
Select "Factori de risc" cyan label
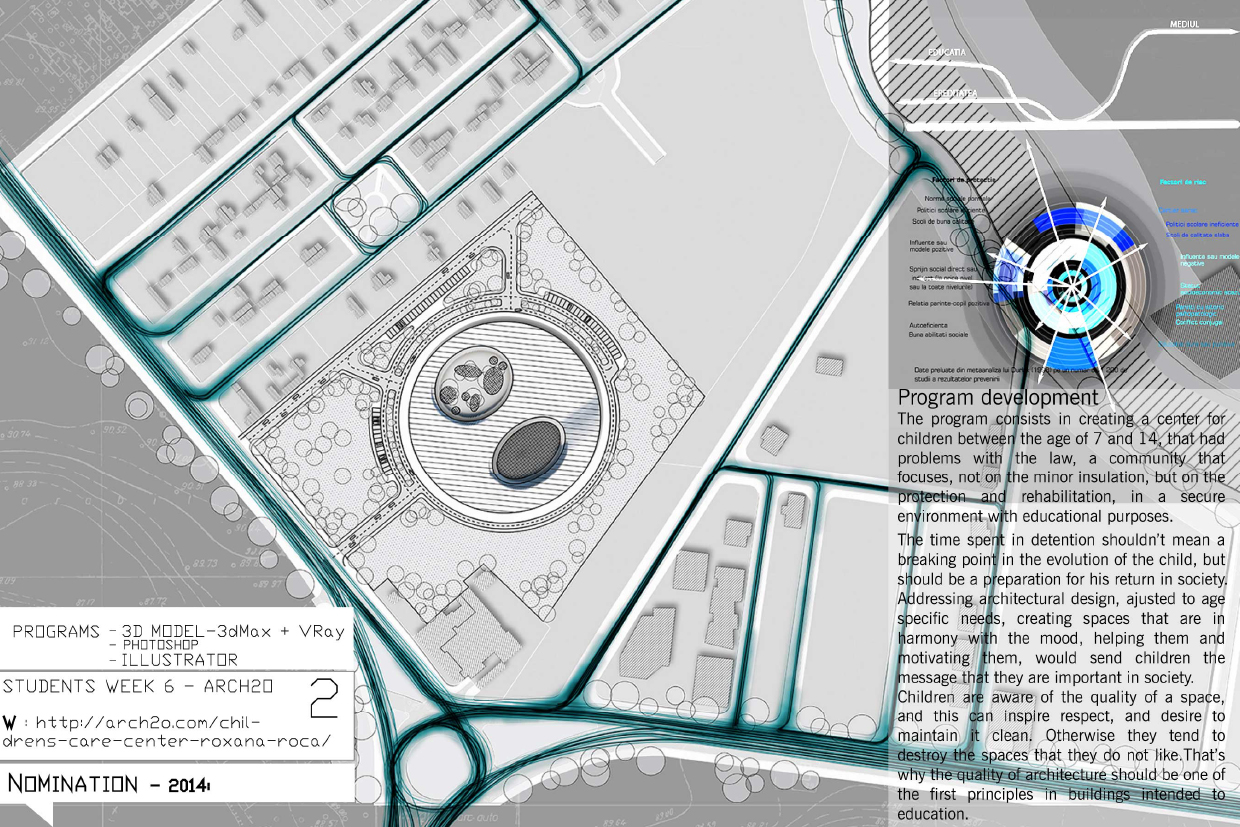coord(1183,182)
